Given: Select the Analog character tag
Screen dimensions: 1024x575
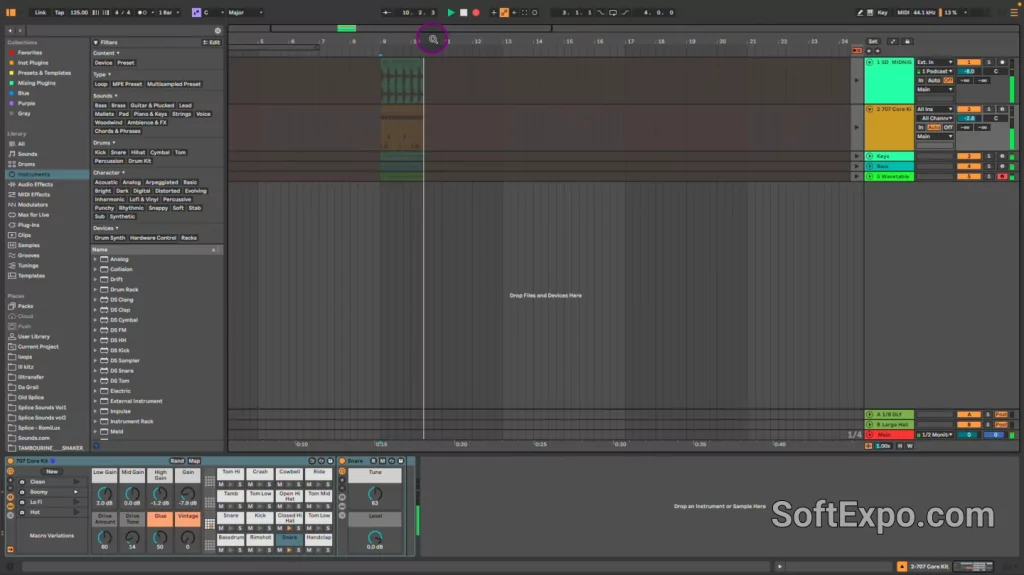Looking at the screenshot, I should (x=131, y=182).
